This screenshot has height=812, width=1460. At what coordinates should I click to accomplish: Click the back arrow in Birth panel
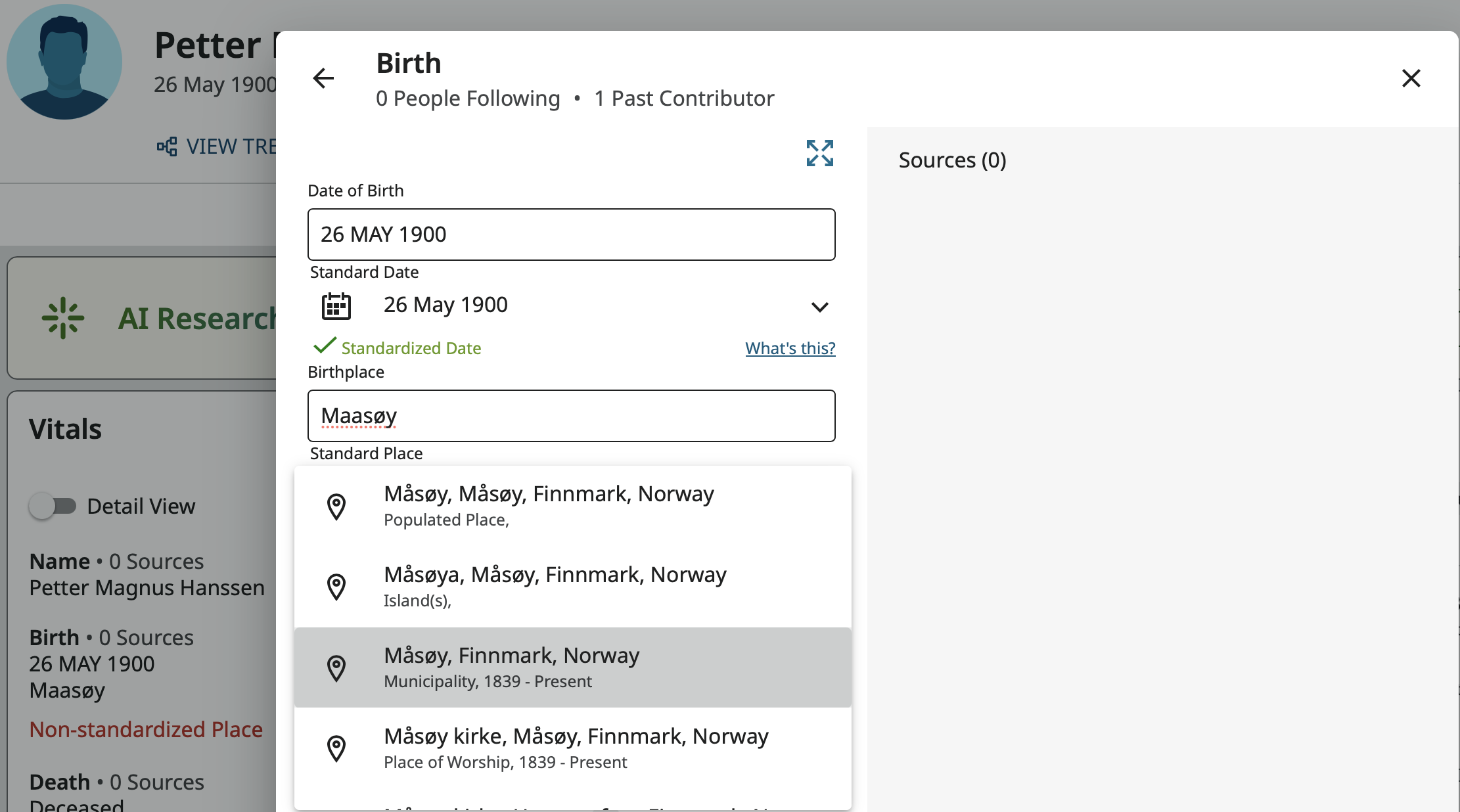pos(323,79)
